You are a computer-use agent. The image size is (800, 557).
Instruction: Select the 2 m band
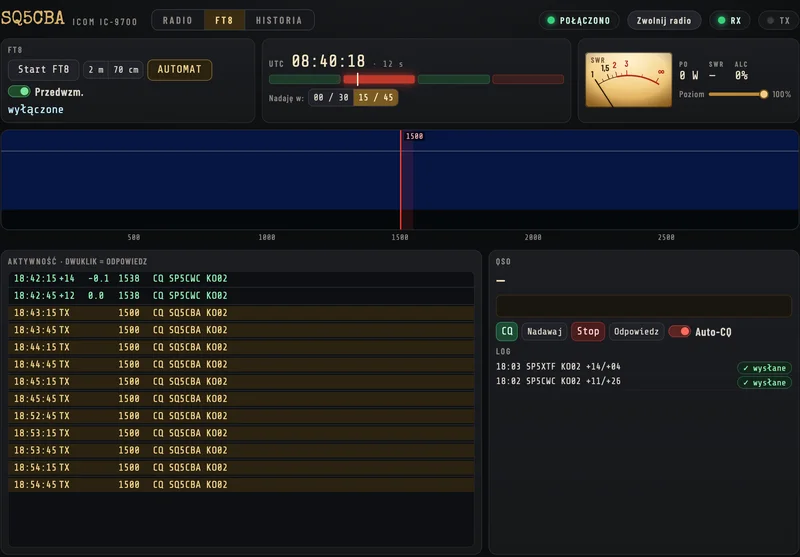tap(95, 70)
